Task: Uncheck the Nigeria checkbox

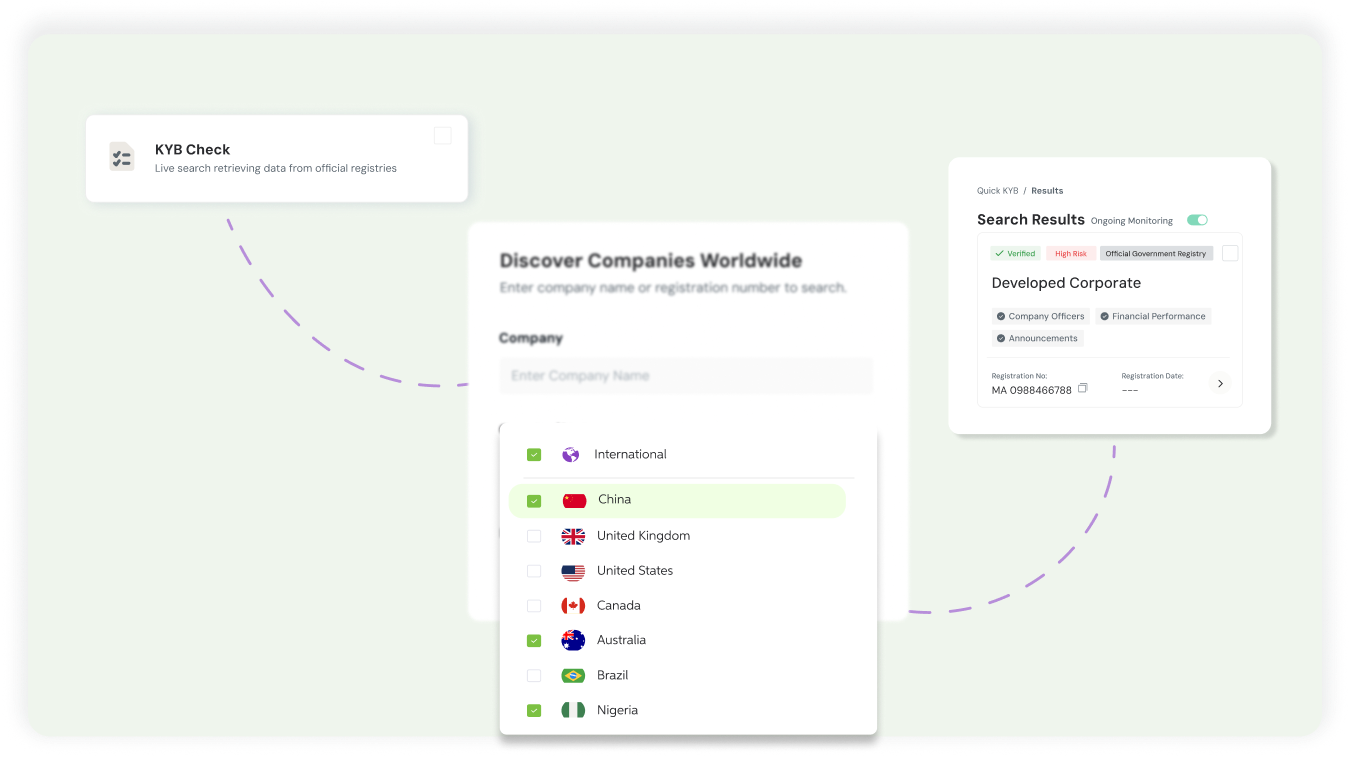Action: (x=534, y=710)
